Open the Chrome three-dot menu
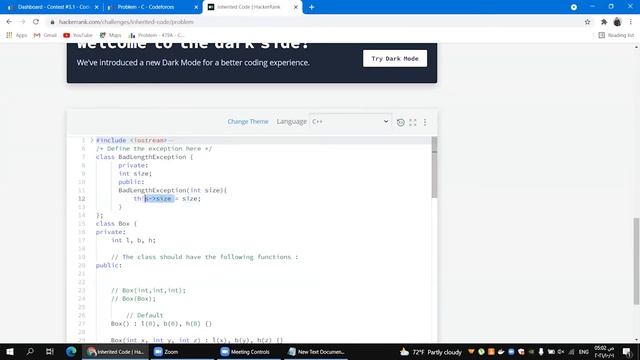The width and height of the screenshot is (640, 360). coord(631,22)
